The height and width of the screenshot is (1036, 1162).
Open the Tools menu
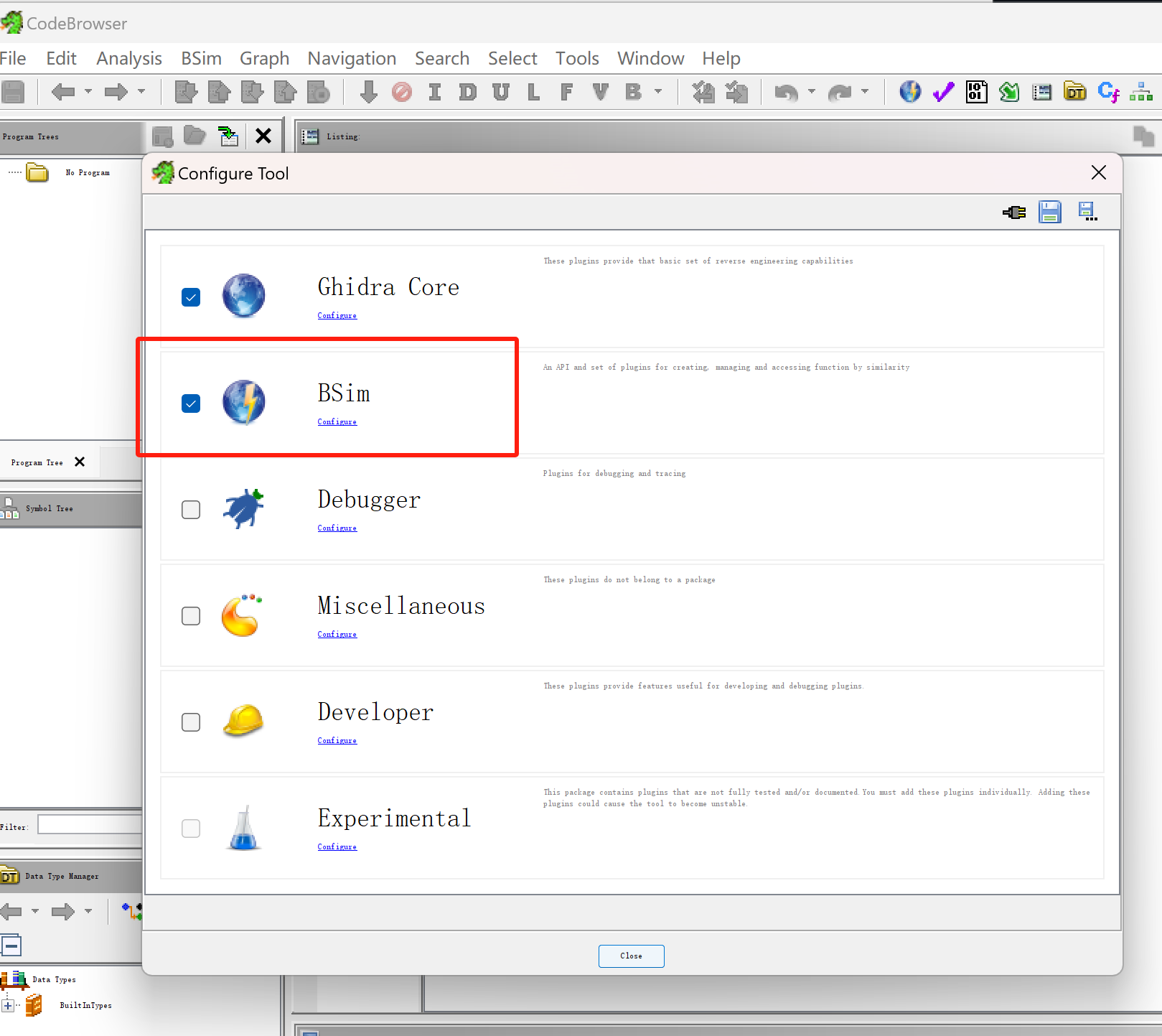(x=577, y=58)
